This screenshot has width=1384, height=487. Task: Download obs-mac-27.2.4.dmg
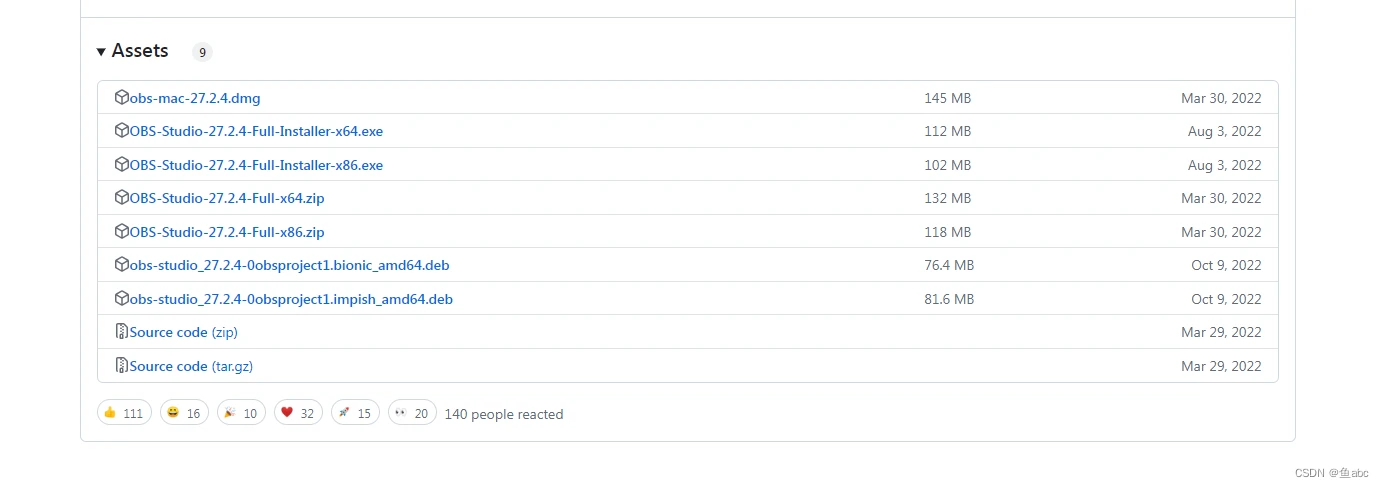(195, 98)
